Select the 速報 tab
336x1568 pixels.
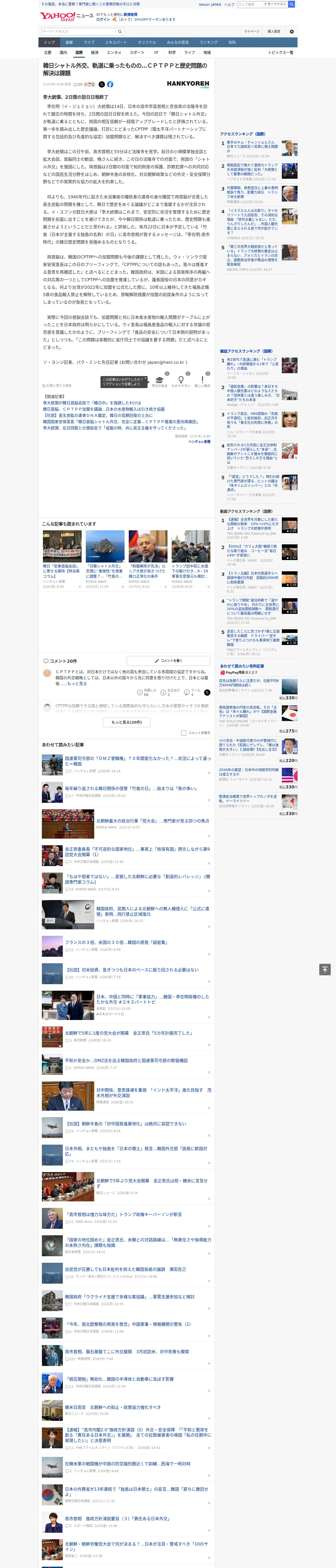(69, 42)
